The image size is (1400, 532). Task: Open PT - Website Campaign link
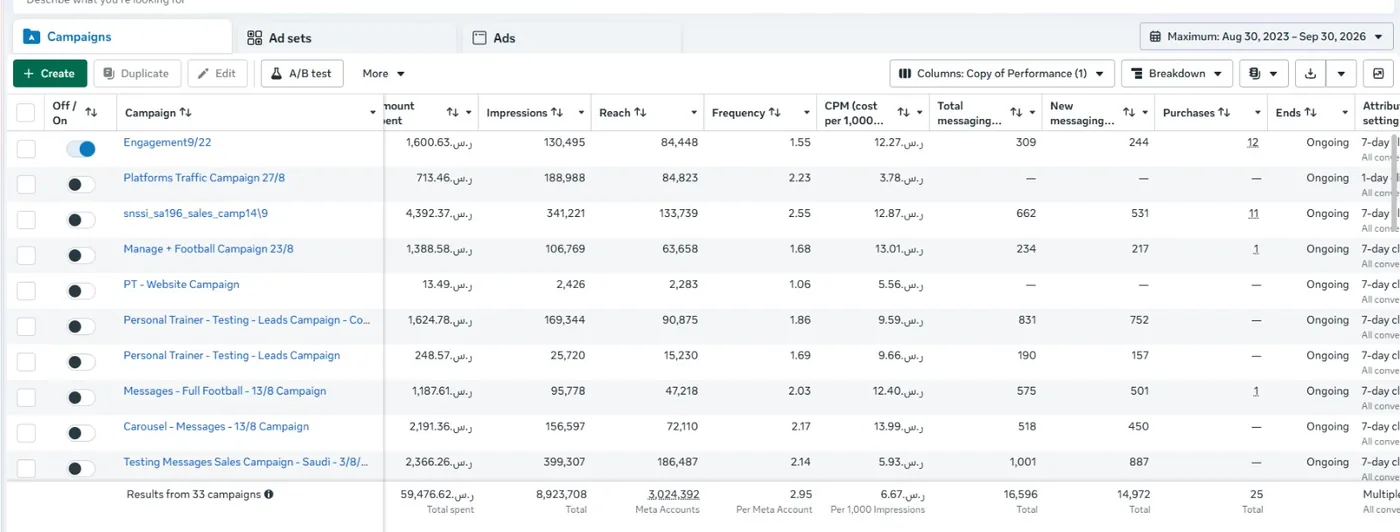click(181, 284)
